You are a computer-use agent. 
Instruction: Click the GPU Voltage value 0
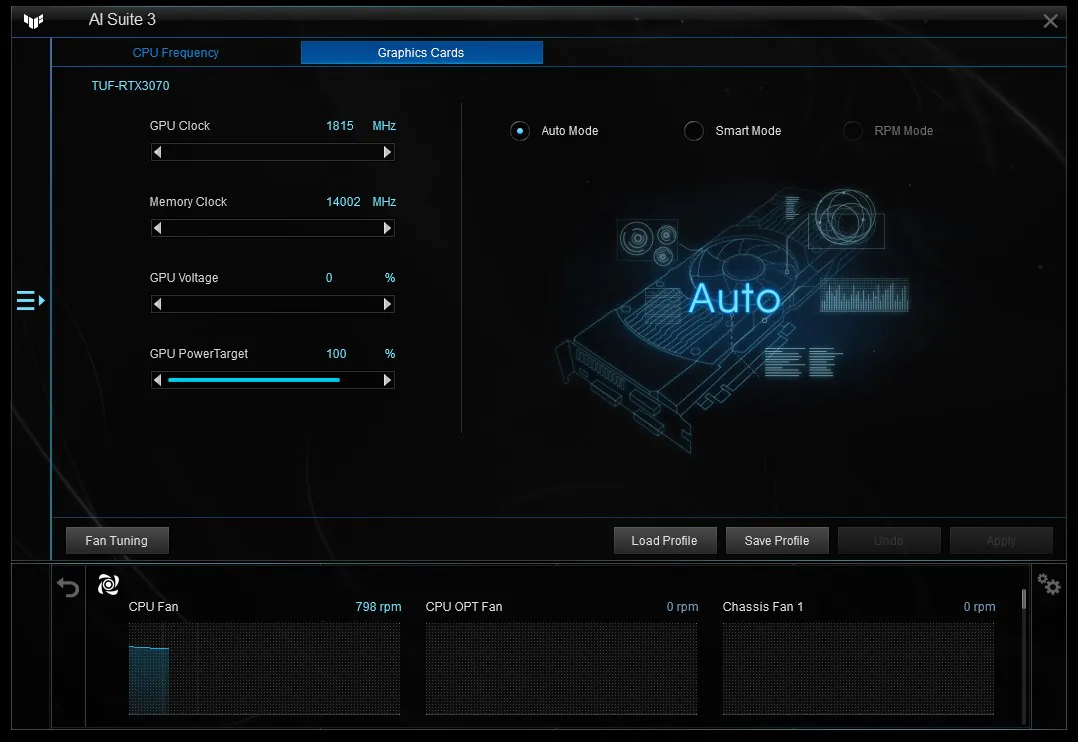tap(329, 278)
